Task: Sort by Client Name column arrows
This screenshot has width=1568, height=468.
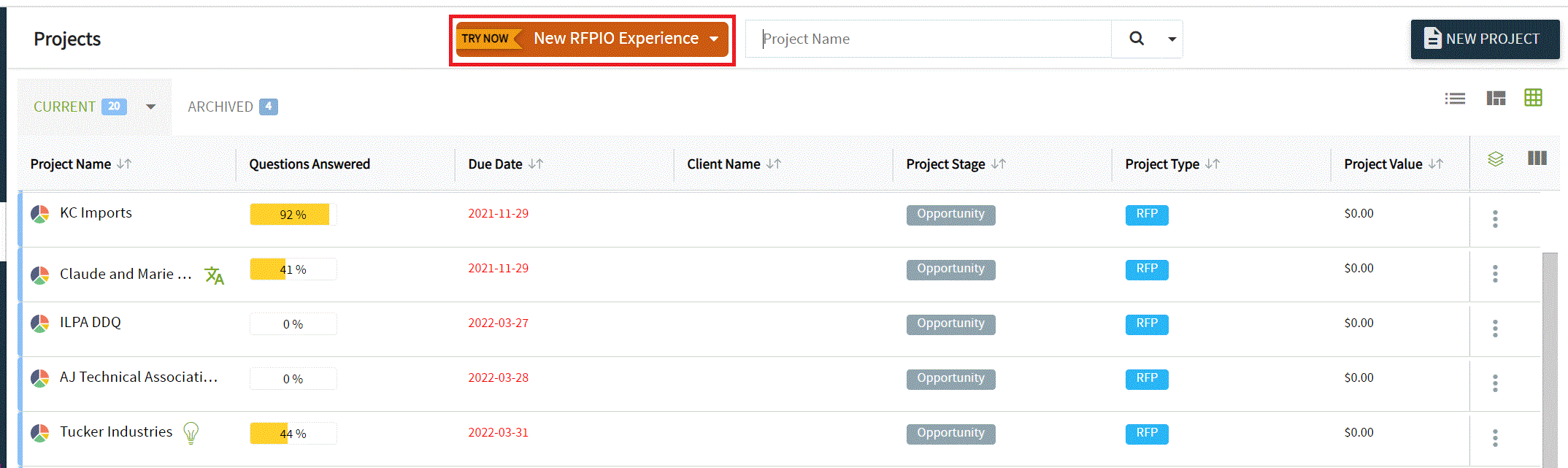Action: 774,164
